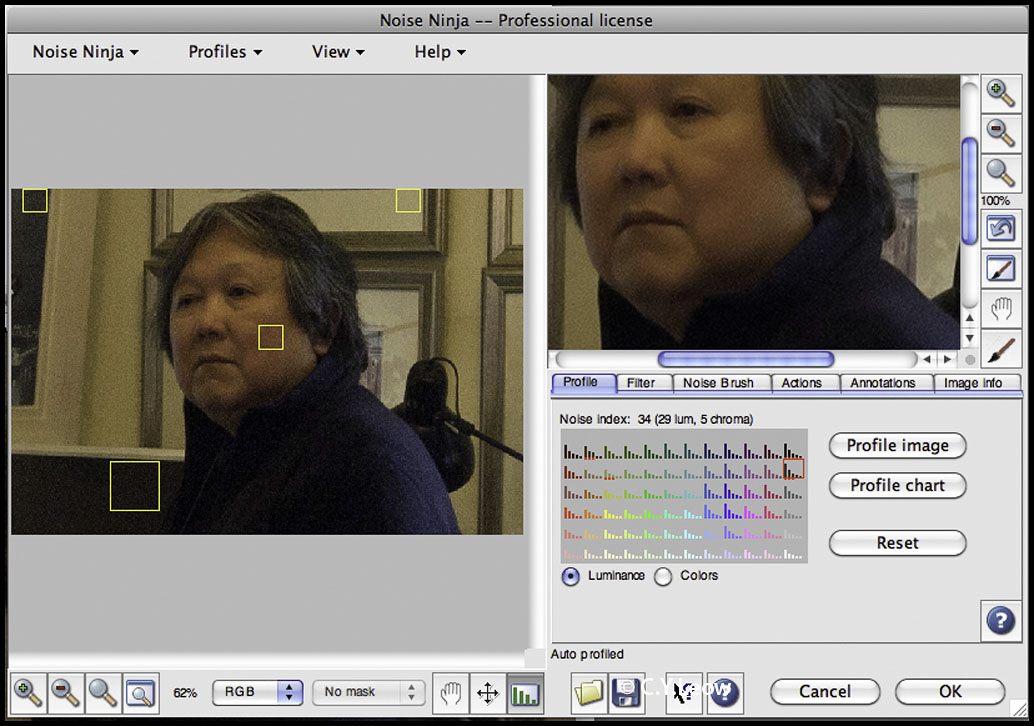The image size is (1034, 726).
Task: Click the OK button
Action: coord(950,692)
